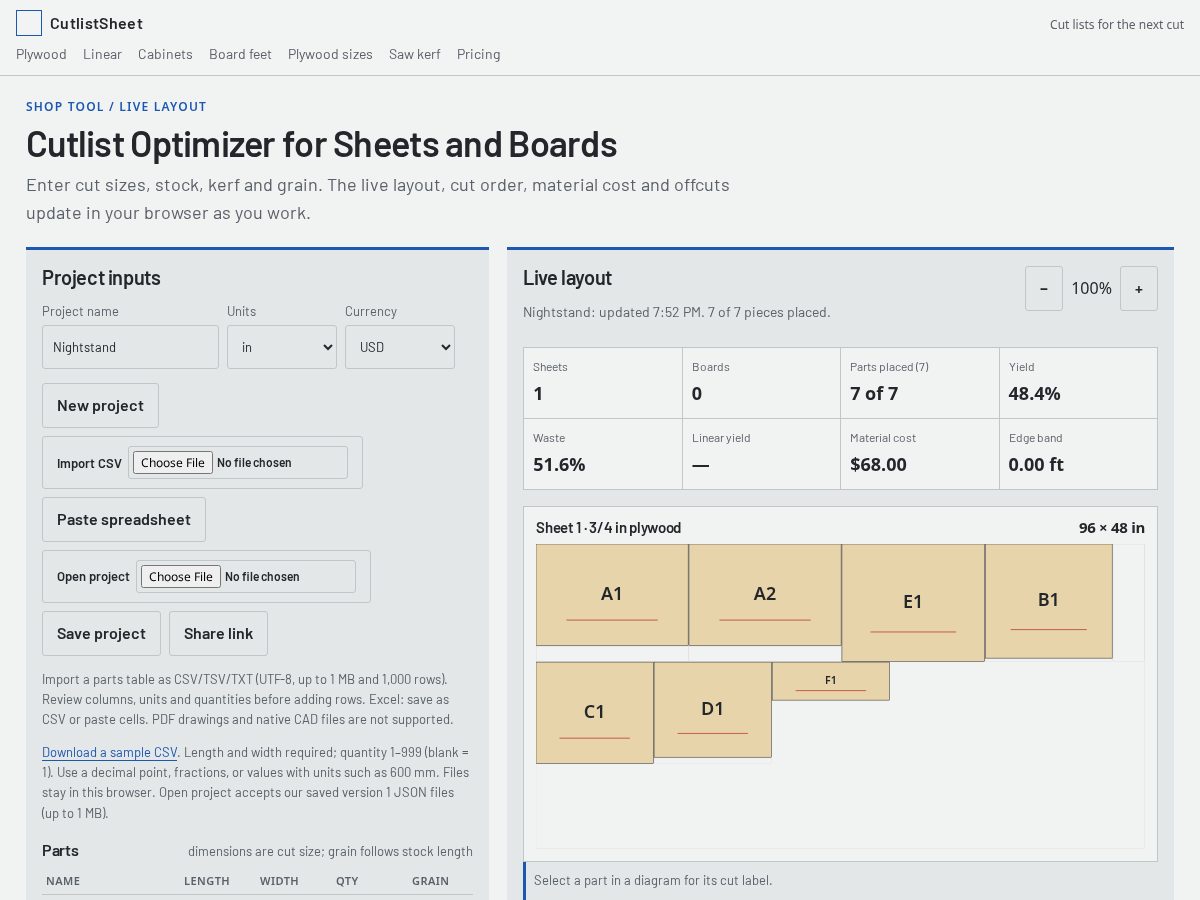Click the WIDTH column header
This screenshot has height=900, width=1200.
click(279, 881)
